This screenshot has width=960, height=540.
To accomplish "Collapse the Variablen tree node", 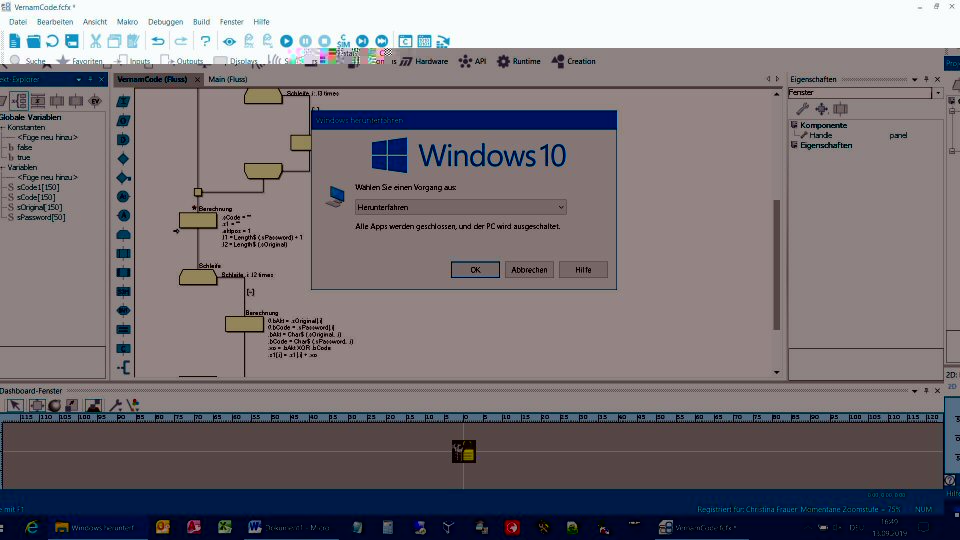I will (3, 167).
